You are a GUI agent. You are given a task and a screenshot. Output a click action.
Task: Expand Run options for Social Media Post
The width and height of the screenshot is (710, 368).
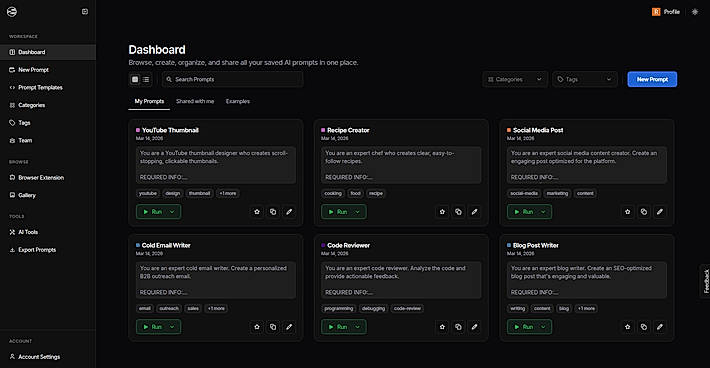point(543,212)
